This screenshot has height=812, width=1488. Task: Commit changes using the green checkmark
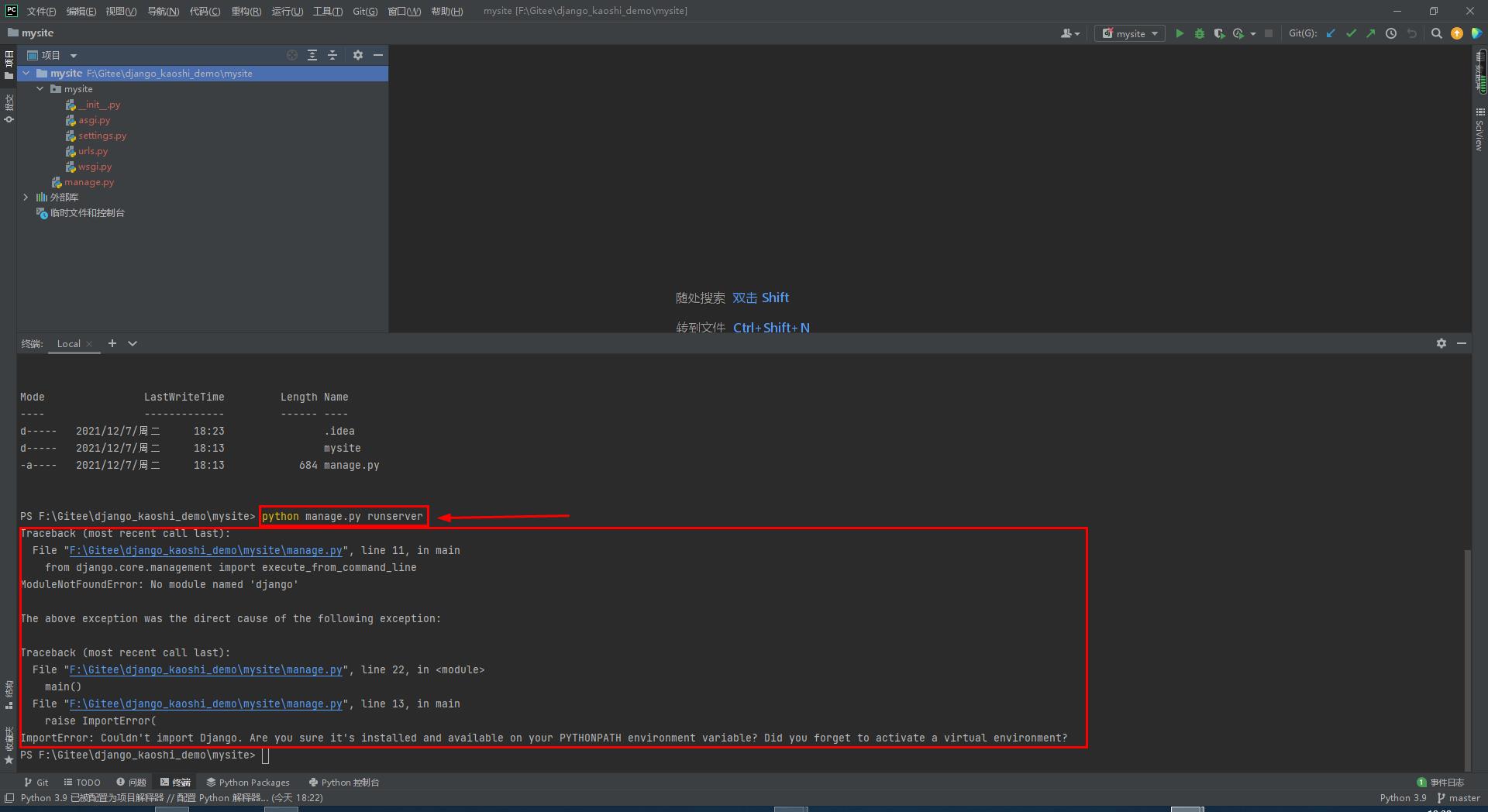coord(1352,33)
